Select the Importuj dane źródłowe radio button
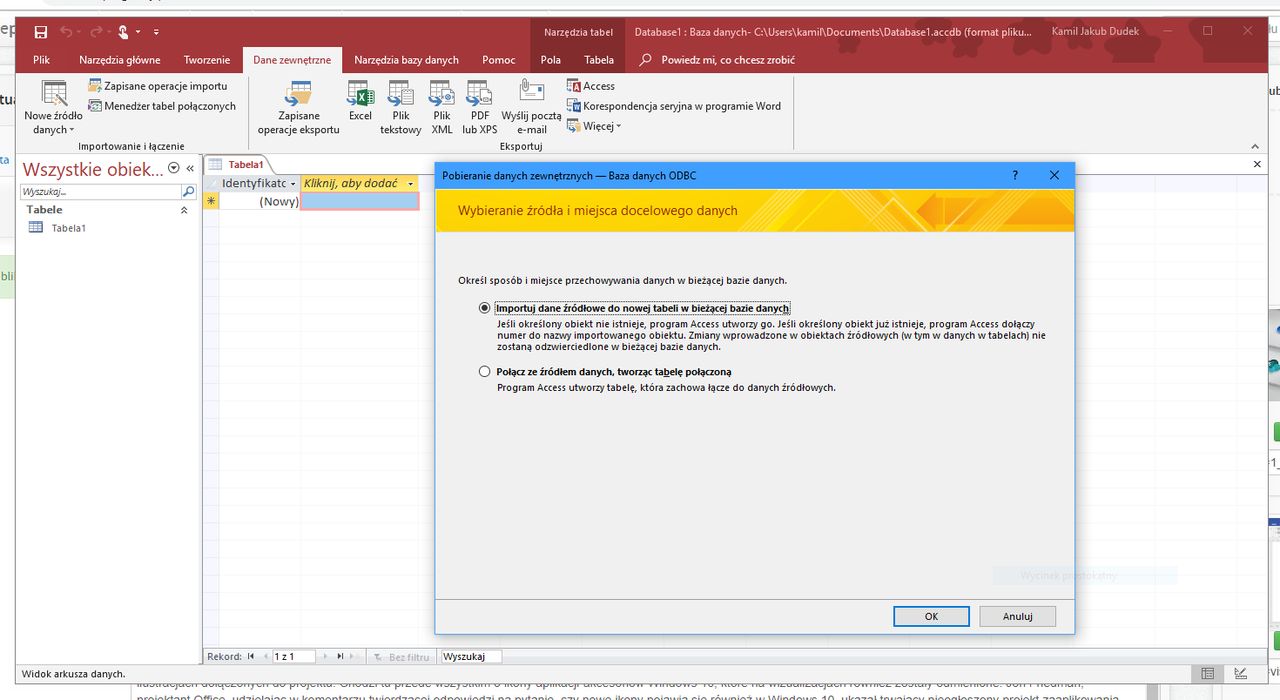Viewport: 1280px width, 700px height. pos(485,308)
